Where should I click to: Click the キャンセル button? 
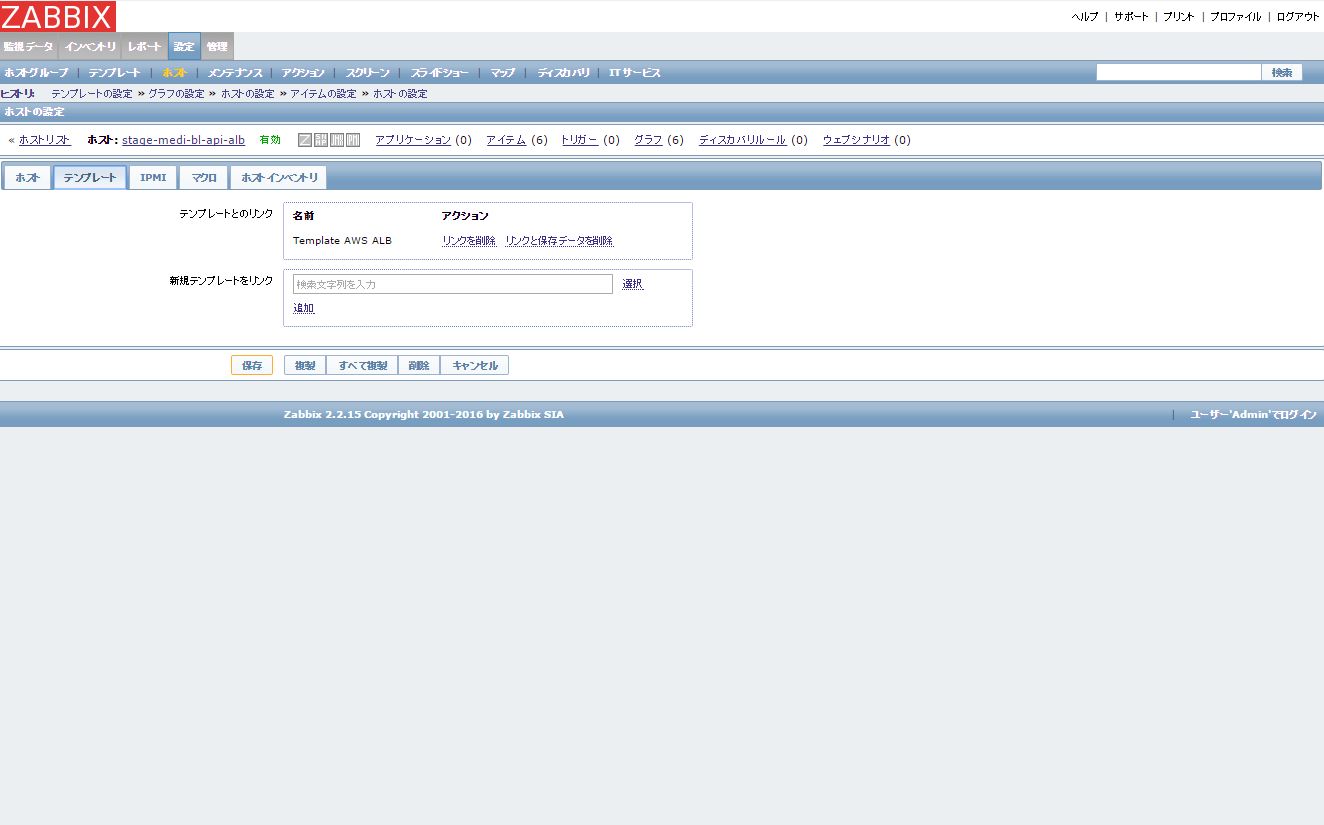coord(474,365)
